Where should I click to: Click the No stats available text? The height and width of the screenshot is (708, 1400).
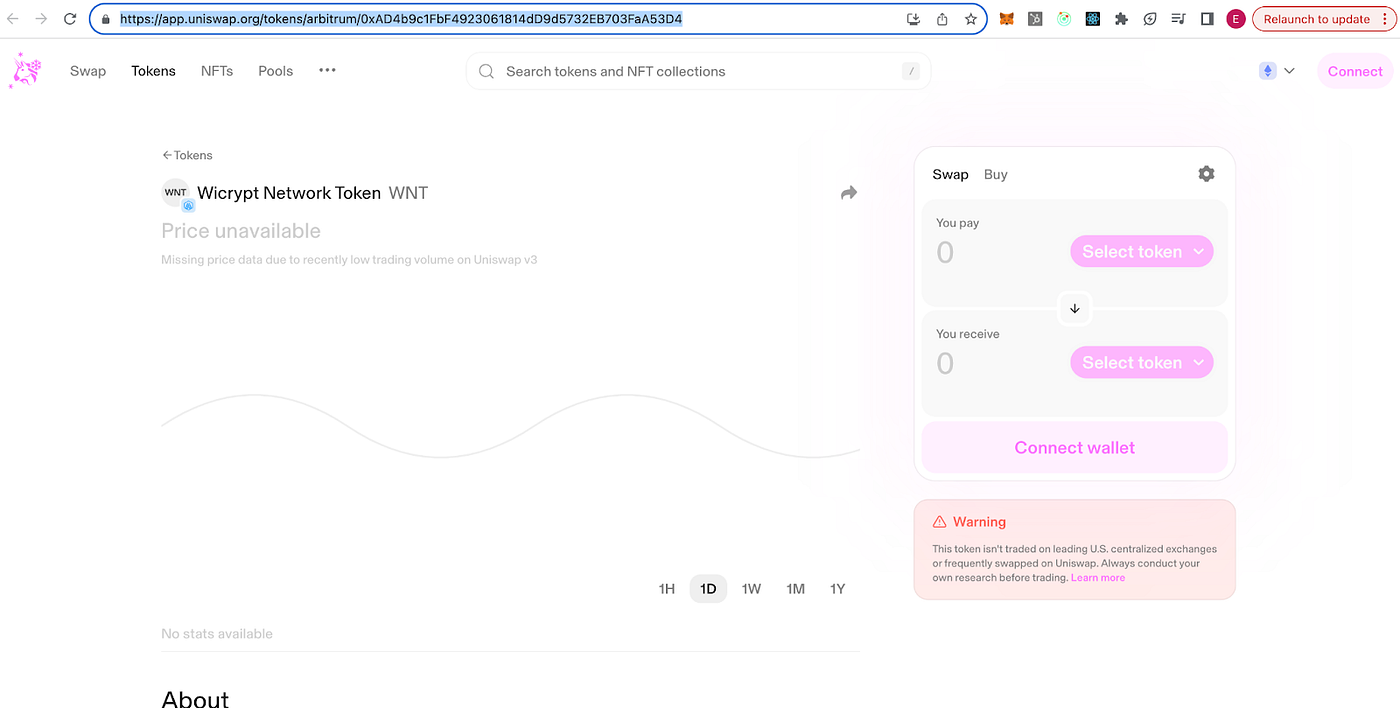(217, 634)
